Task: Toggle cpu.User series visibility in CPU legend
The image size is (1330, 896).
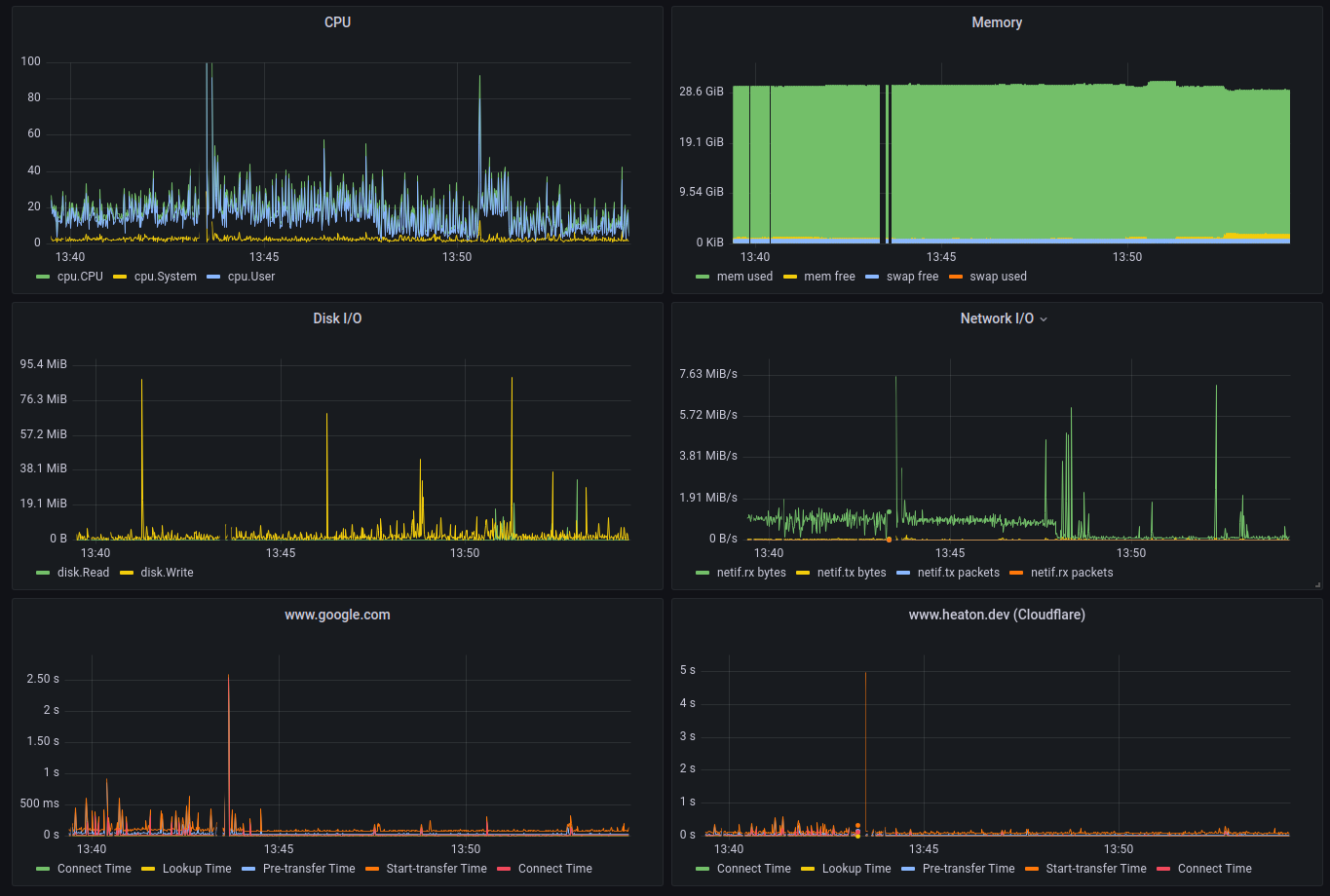Action: pyautogui.click(x=250, y=277)
